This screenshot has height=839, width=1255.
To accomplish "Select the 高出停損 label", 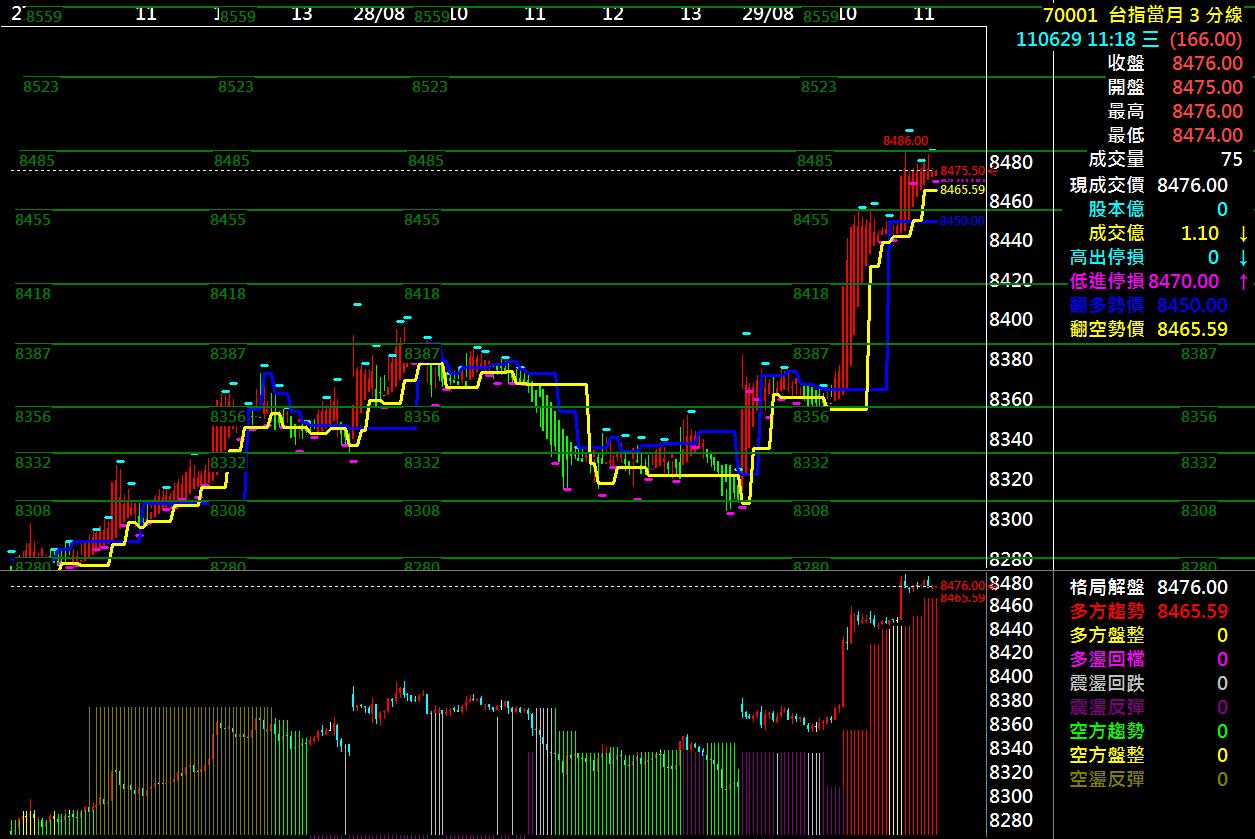I will 1107,257.
